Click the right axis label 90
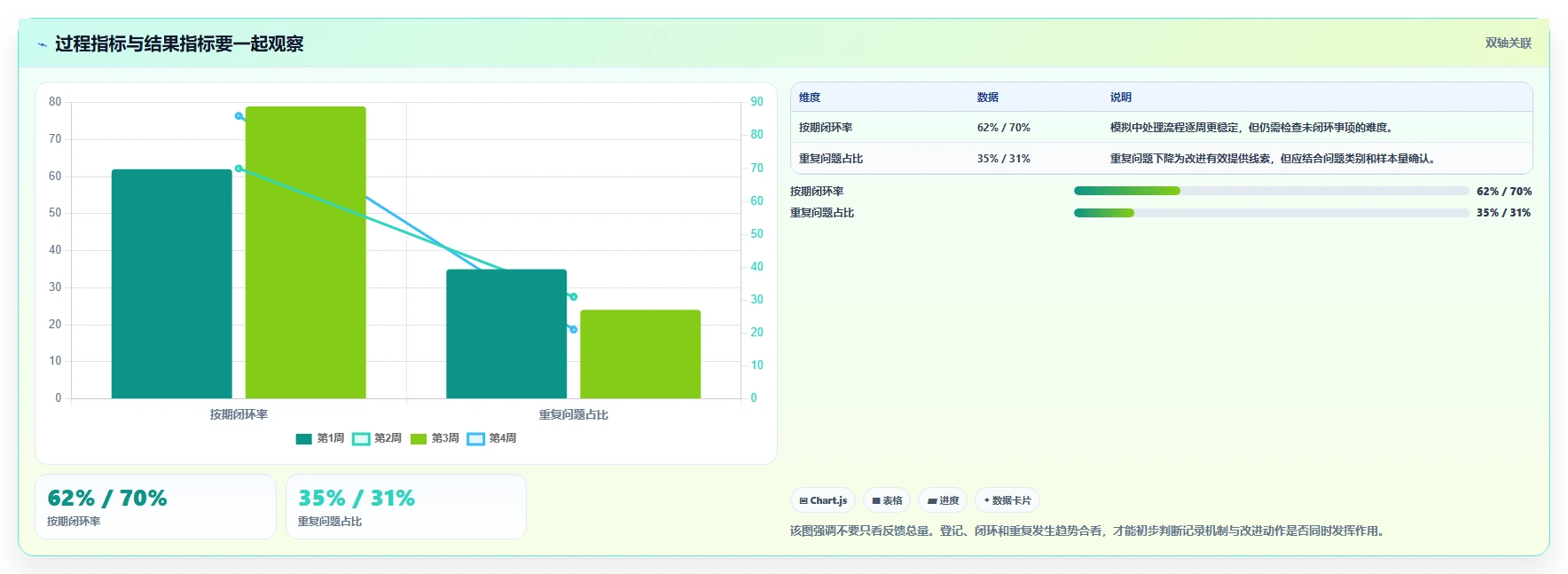1568x574 pixels. [x=757, y=102]
